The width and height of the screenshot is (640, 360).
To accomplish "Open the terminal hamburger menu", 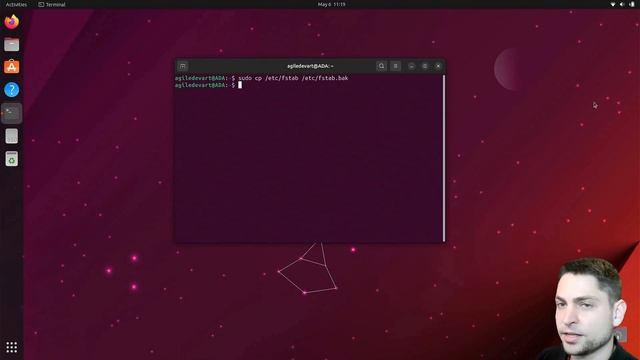I will click(x=396, y=66).
